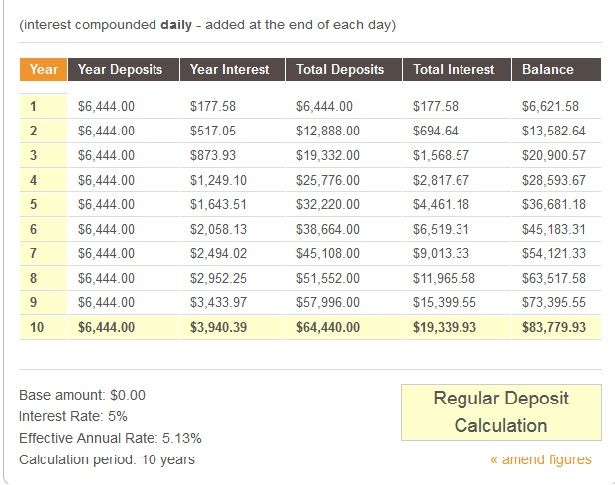The width and height of the screenshot is (615, 485).
Task: Select the year 10 row number
Action: [x=37, y=327]
